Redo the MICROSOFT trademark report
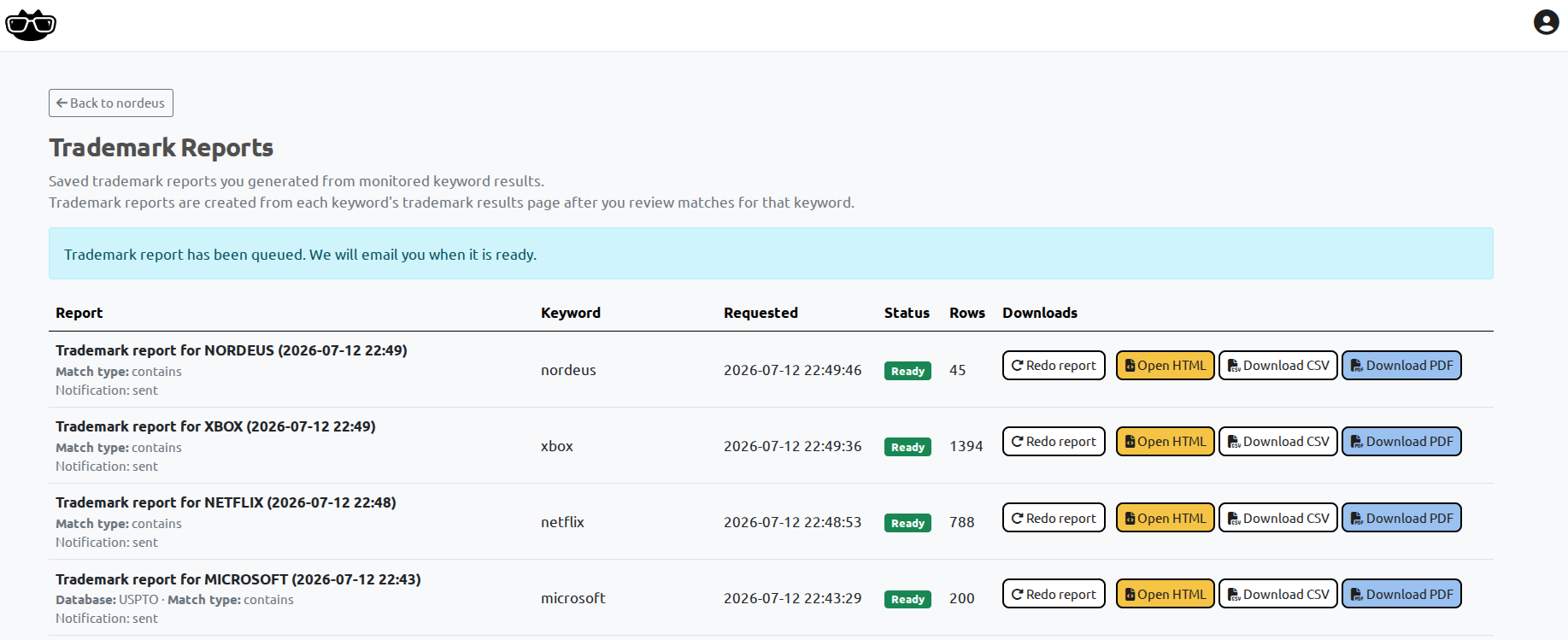 pos(1054,594)
